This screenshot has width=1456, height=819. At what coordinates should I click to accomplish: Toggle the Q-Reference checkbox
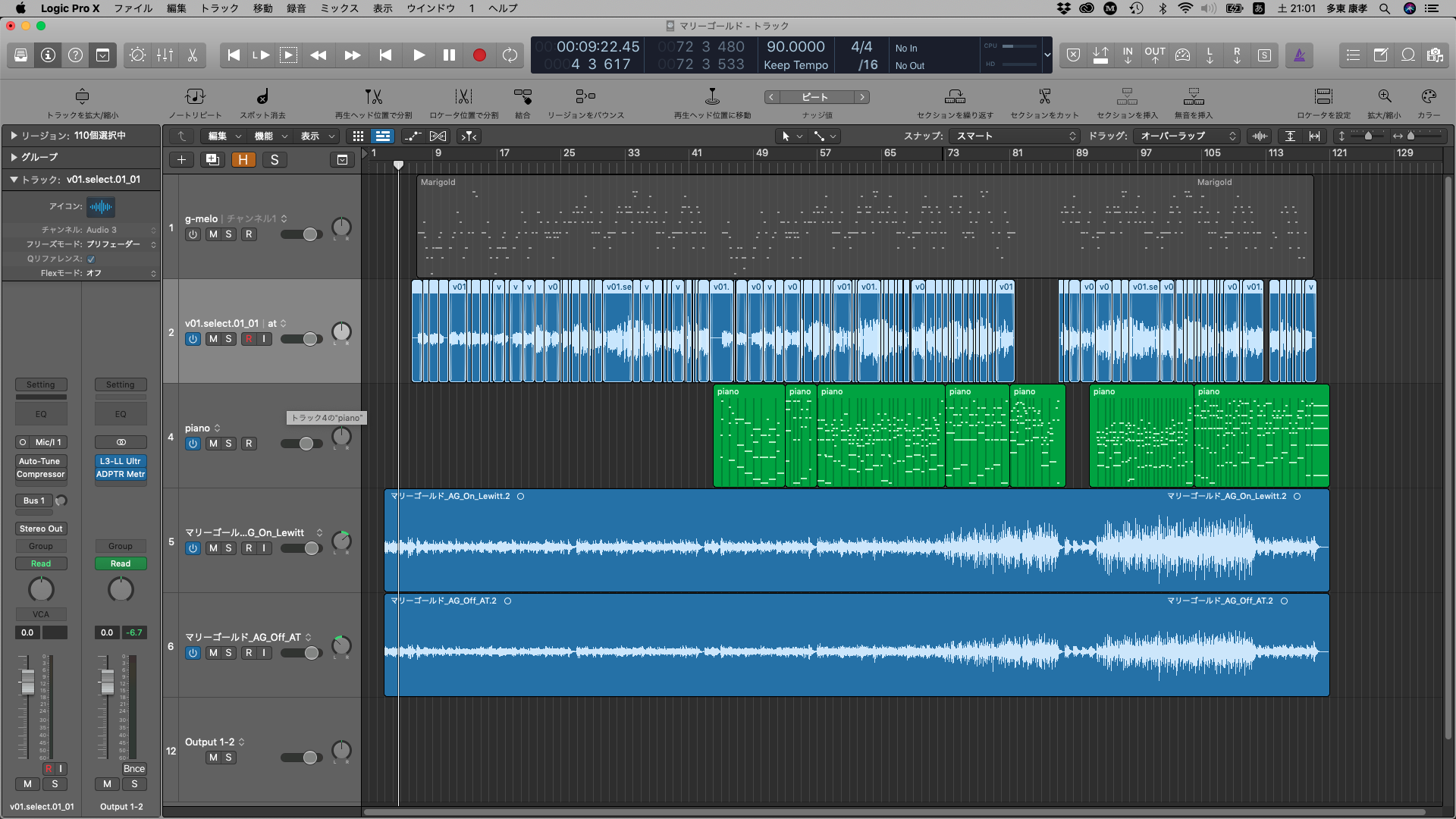pyautogui.click(x=91, y=259)
